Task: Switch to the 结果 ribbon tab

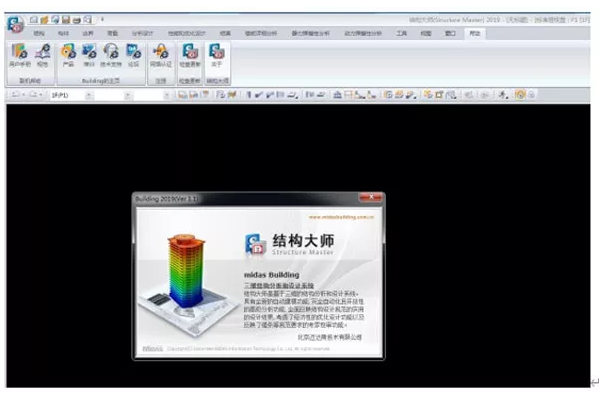Action: (x=225, y=34)
